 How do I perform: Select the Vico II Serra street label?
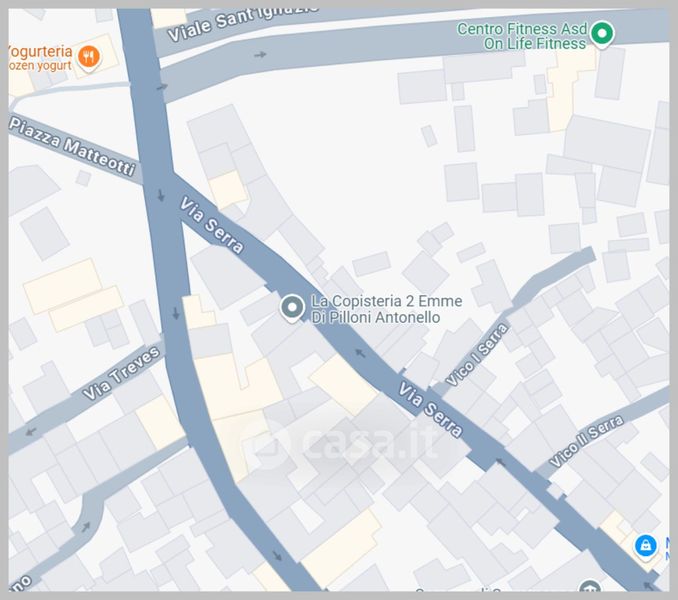586,441
